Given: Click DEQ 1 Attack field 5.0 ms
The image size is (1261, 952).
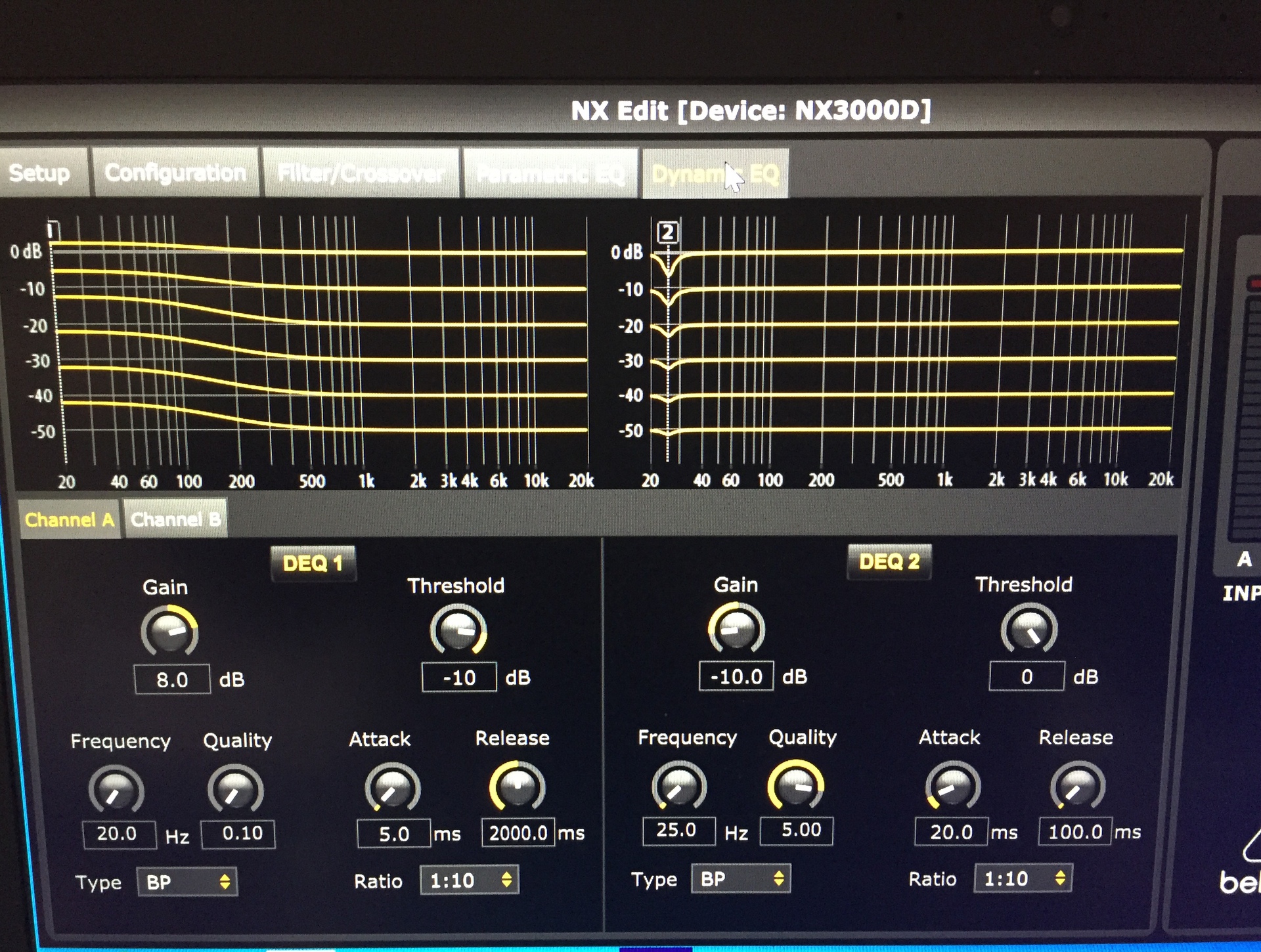Looking at the screenshot, I should (x=393, y=834).
